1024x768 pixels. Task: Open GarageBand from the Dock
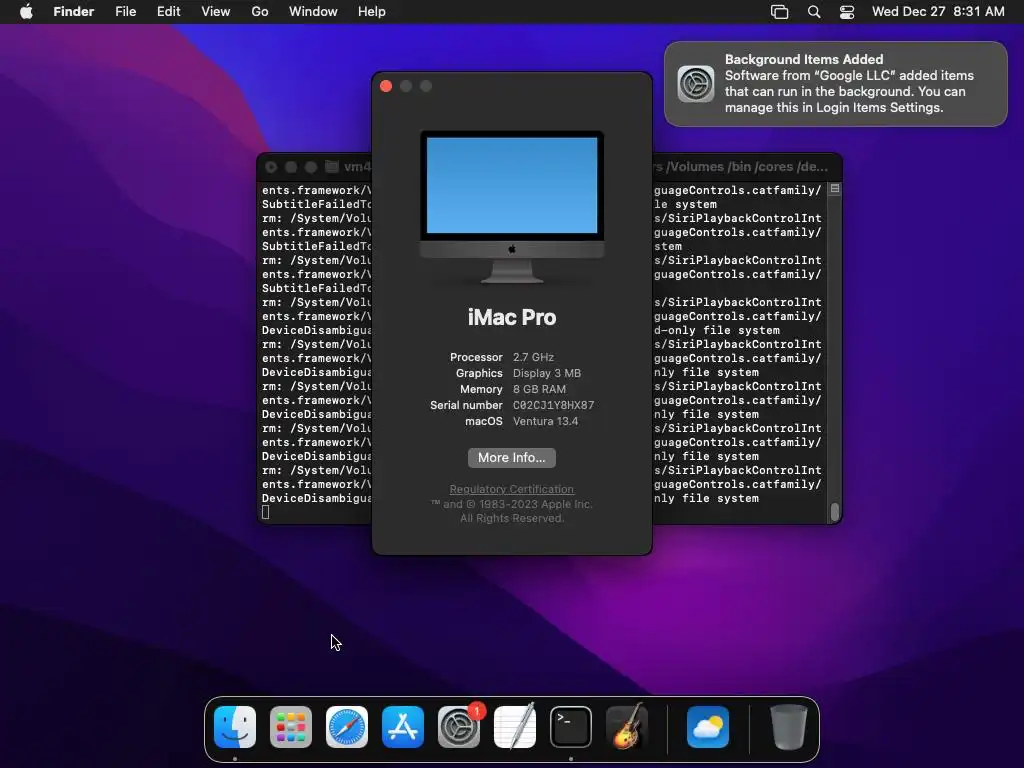click(627, 727)
